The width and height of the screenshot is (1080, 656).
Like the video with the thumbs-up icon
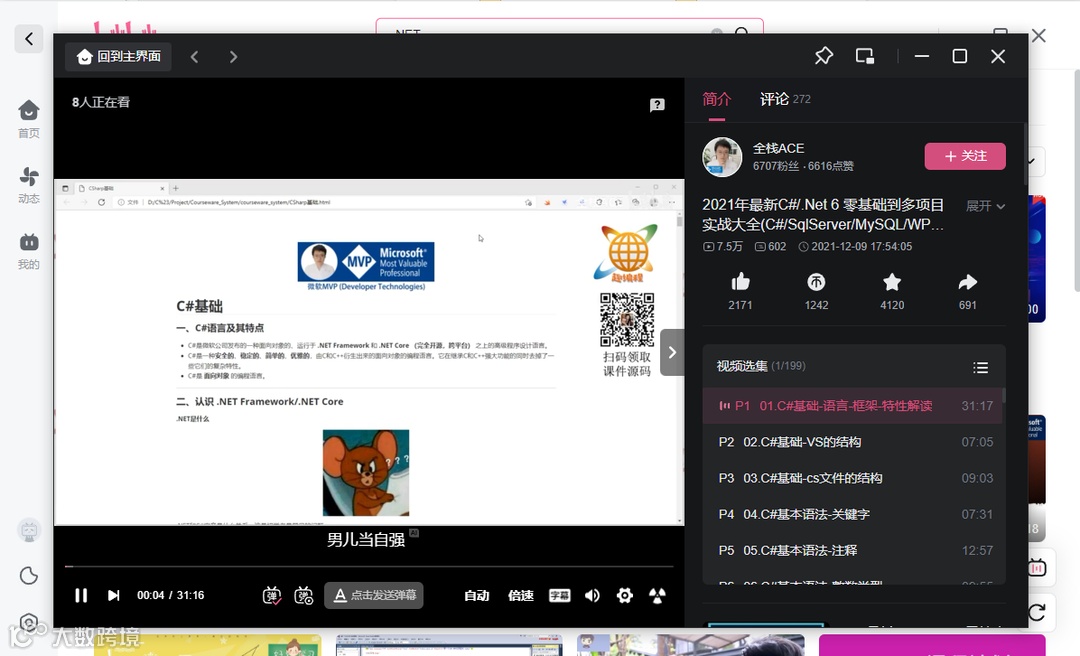(740, 289)
